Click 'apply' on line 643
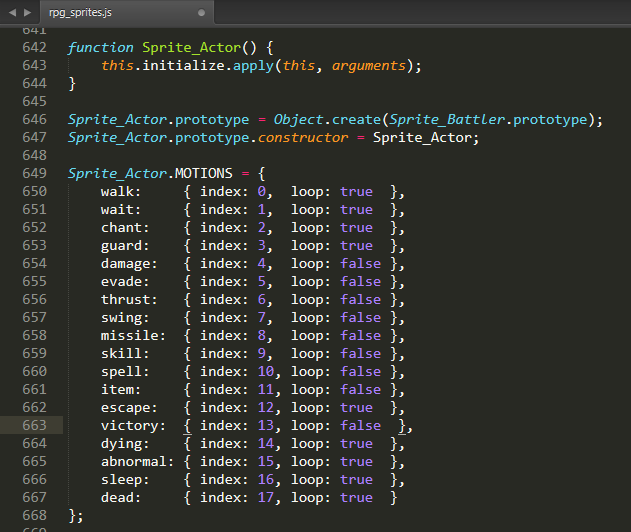 click(x=253, y=66)
